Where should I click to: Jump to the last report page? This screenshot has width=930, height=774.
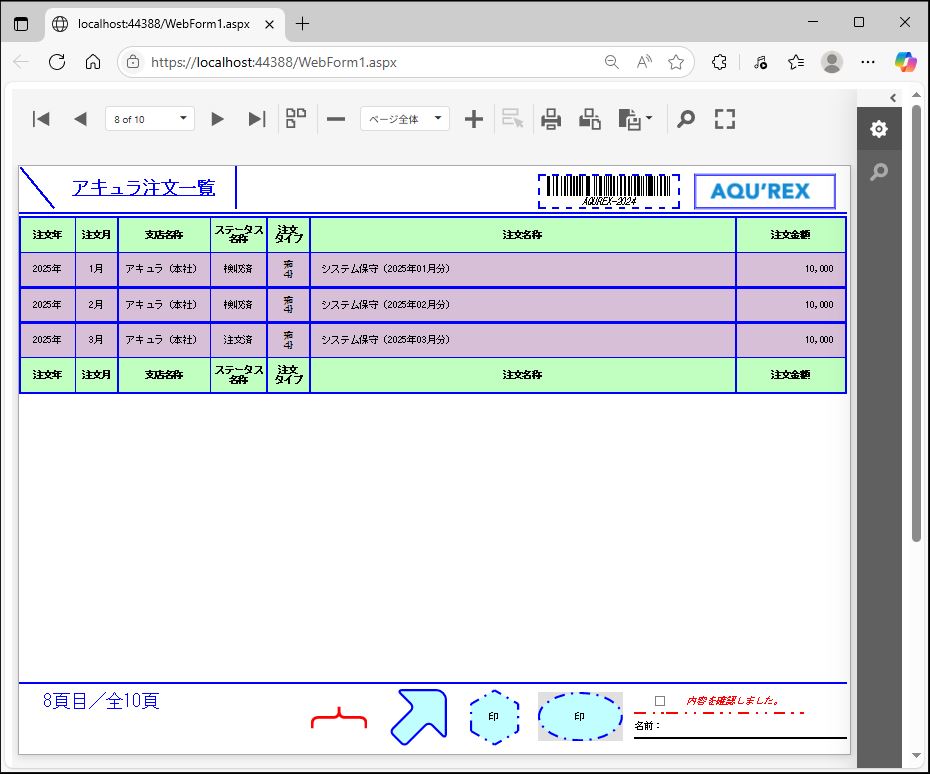(256, 119)
